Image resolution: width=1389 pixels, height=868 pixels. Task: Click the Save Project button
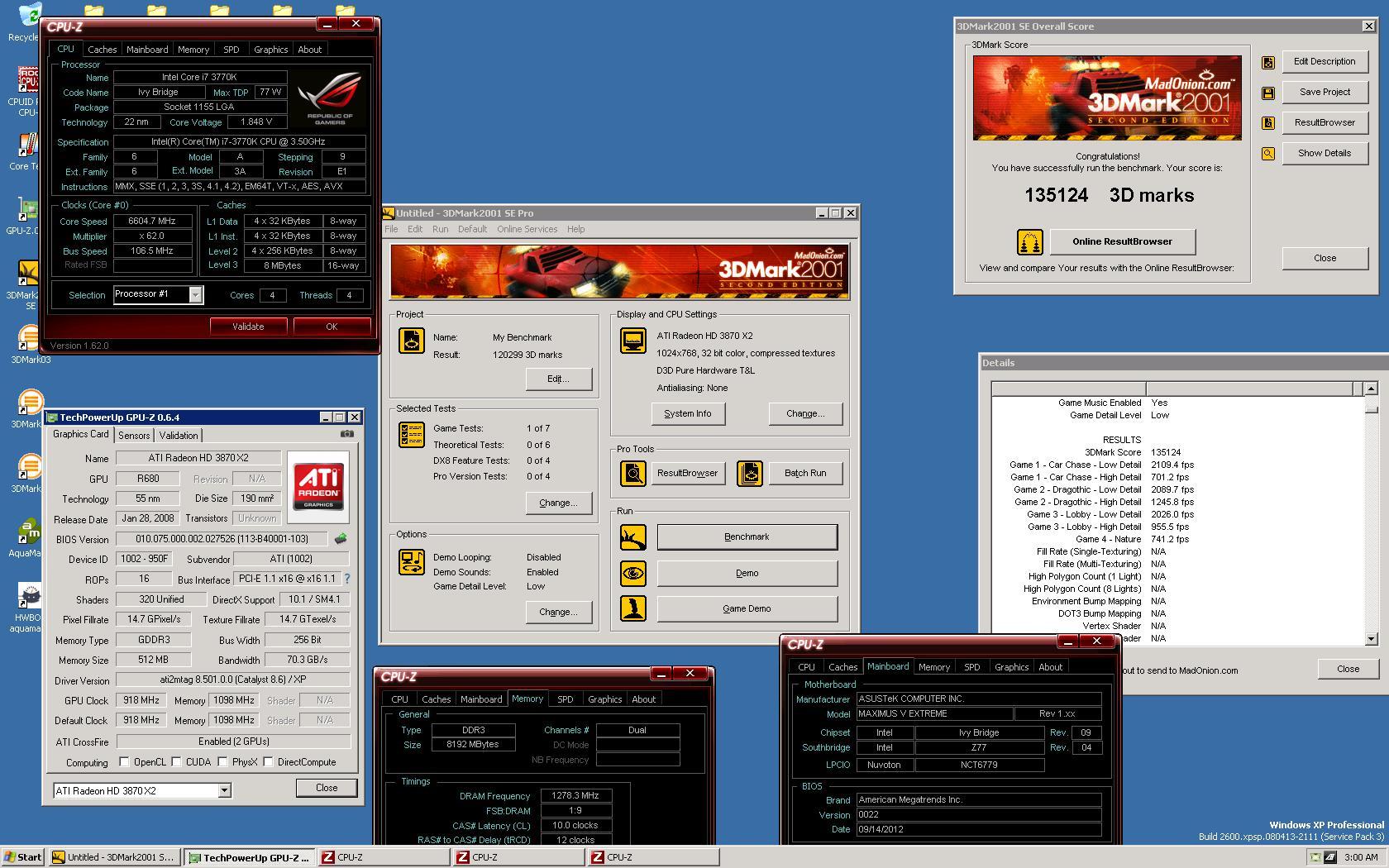(1325, 93)
